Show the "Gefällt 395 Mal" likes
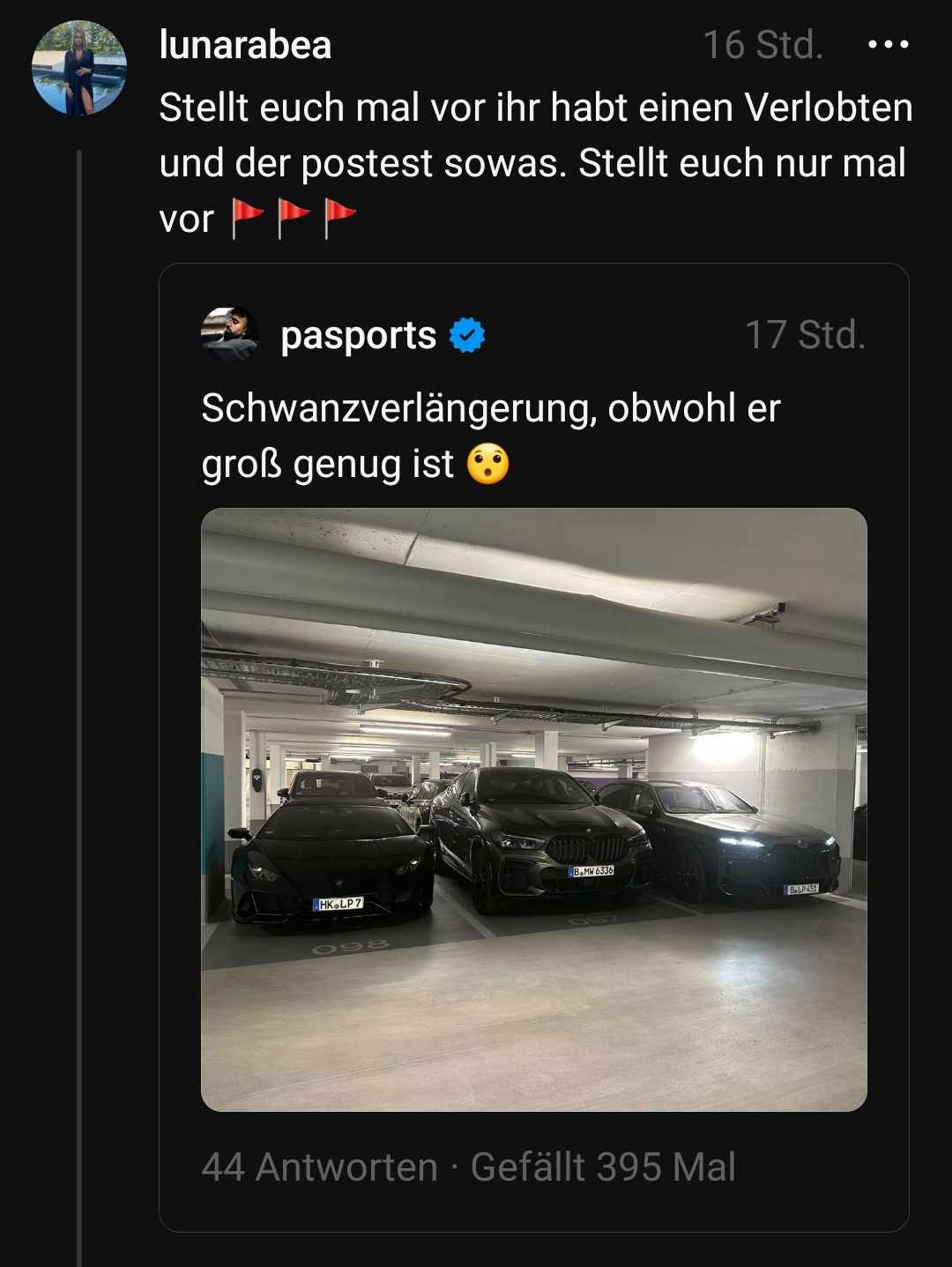This screenshot has width=952, height=1267. pos(603,1167)
